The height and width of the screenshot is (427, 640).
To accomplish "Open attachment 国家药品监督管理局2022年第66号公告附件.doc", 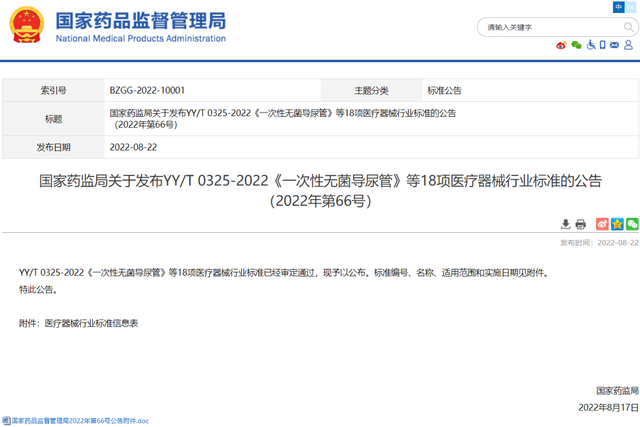I will [x=80, y=421].
